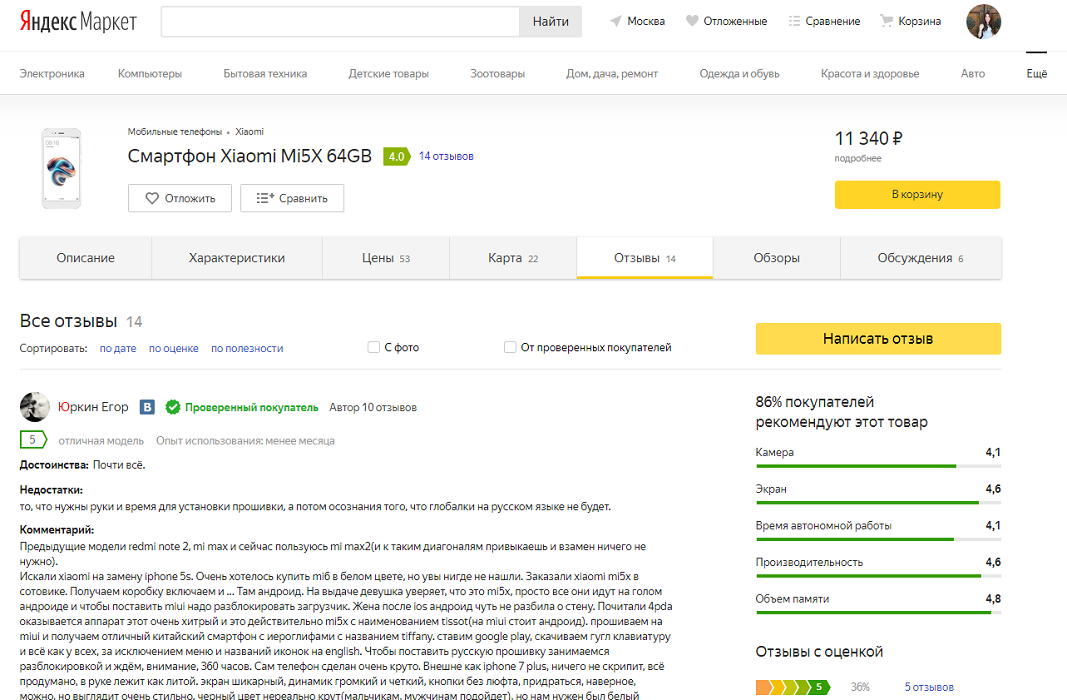Open the Обсуждения 6 tab

tap(921, 258)
